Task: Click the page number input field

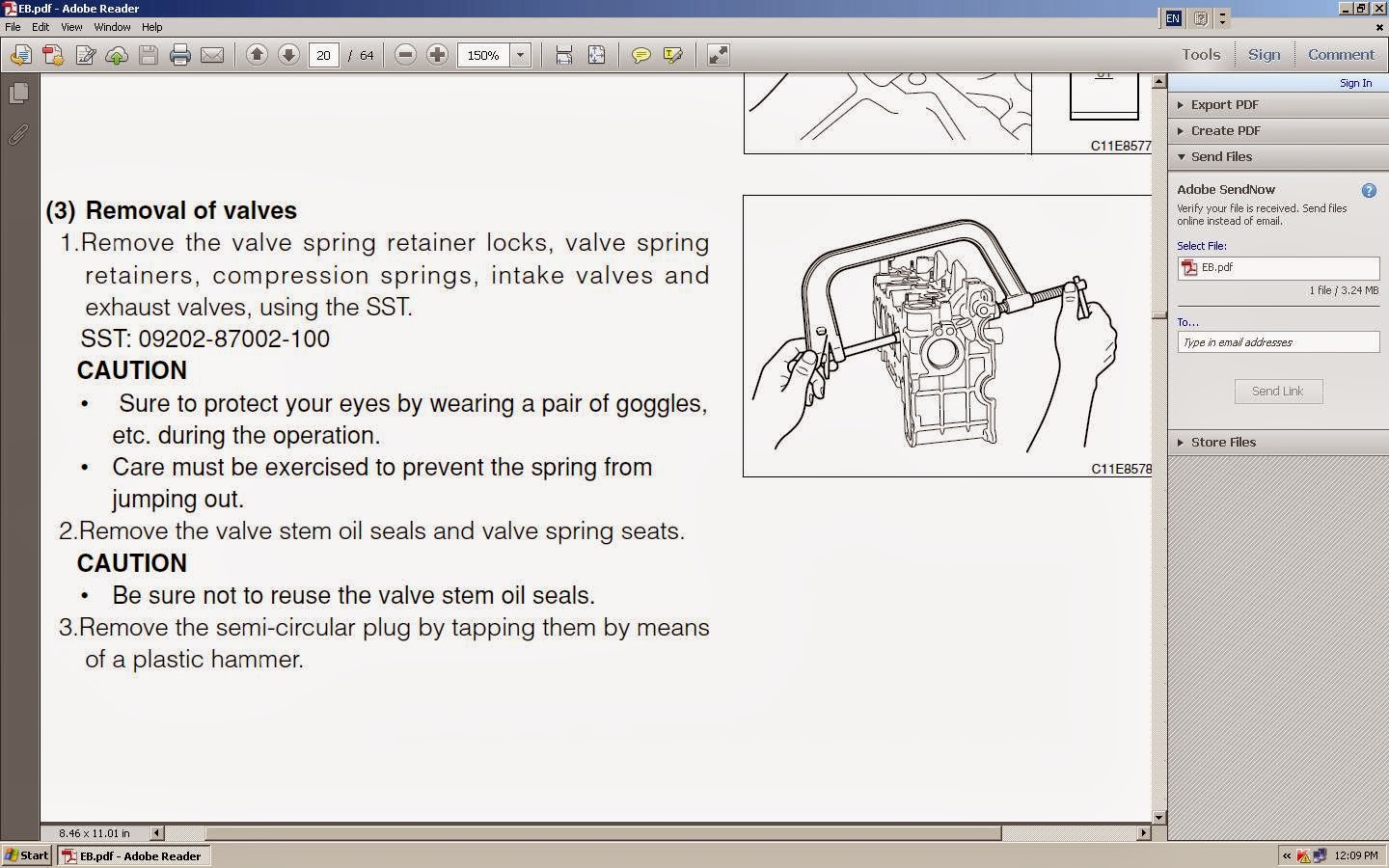Action: point(324,55)
